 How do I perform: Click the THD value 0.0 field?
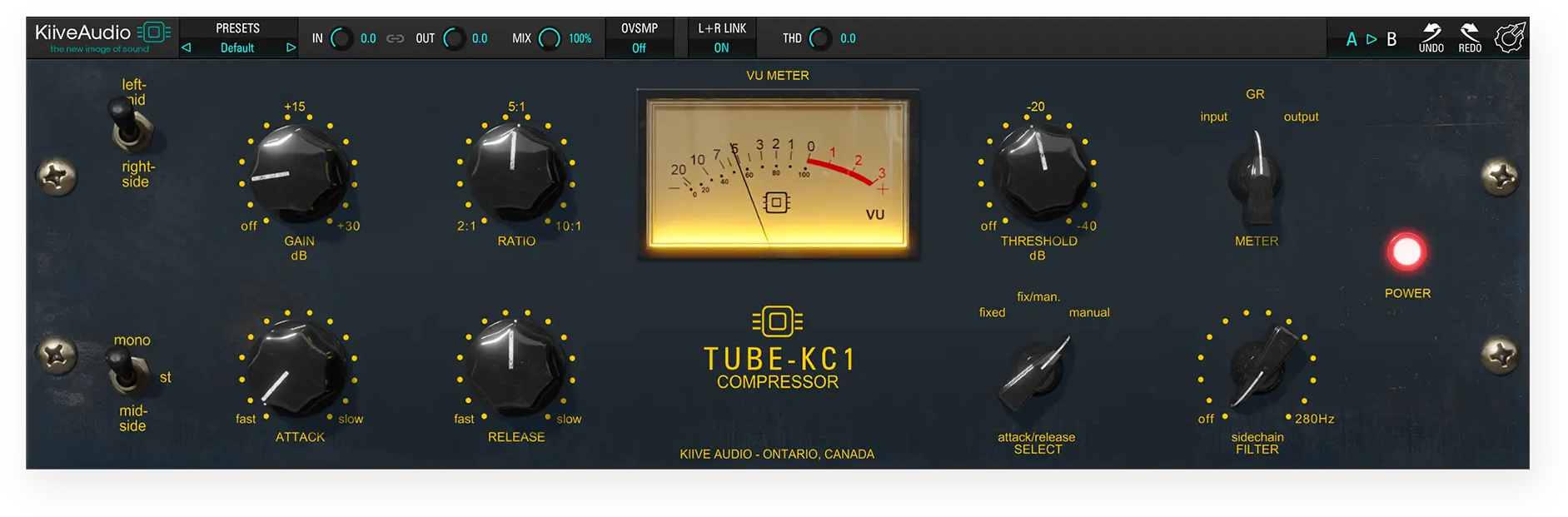(x=848, y=38)
